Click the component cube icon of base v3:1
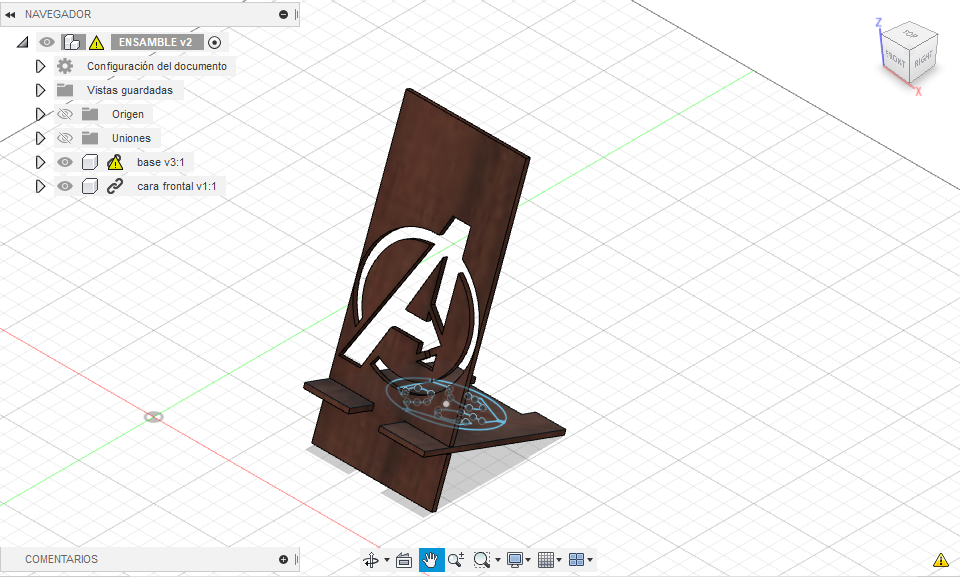The width and height of the screenshot is (960, 577). pos(90,162)
